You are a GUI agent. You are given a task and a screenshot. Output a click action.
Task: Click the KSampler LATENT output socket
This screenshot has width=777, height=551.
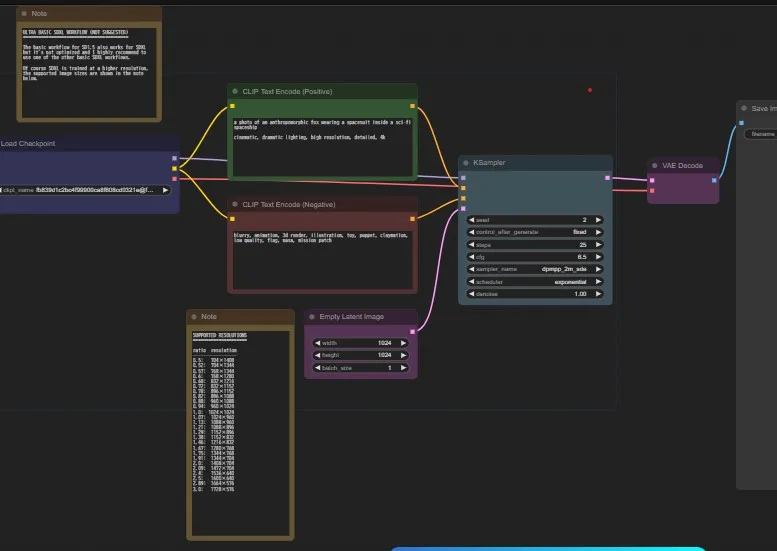click(607, 178)
